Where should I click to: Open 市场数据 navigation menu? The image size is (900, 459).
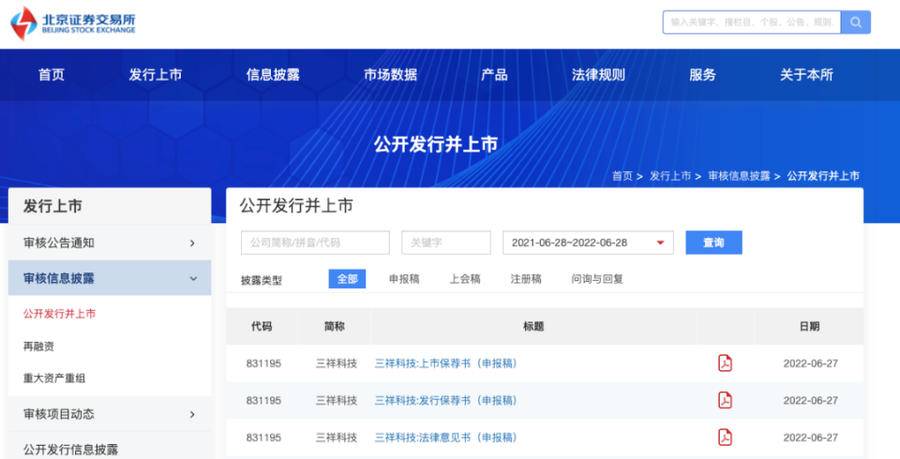pos(390,75)
